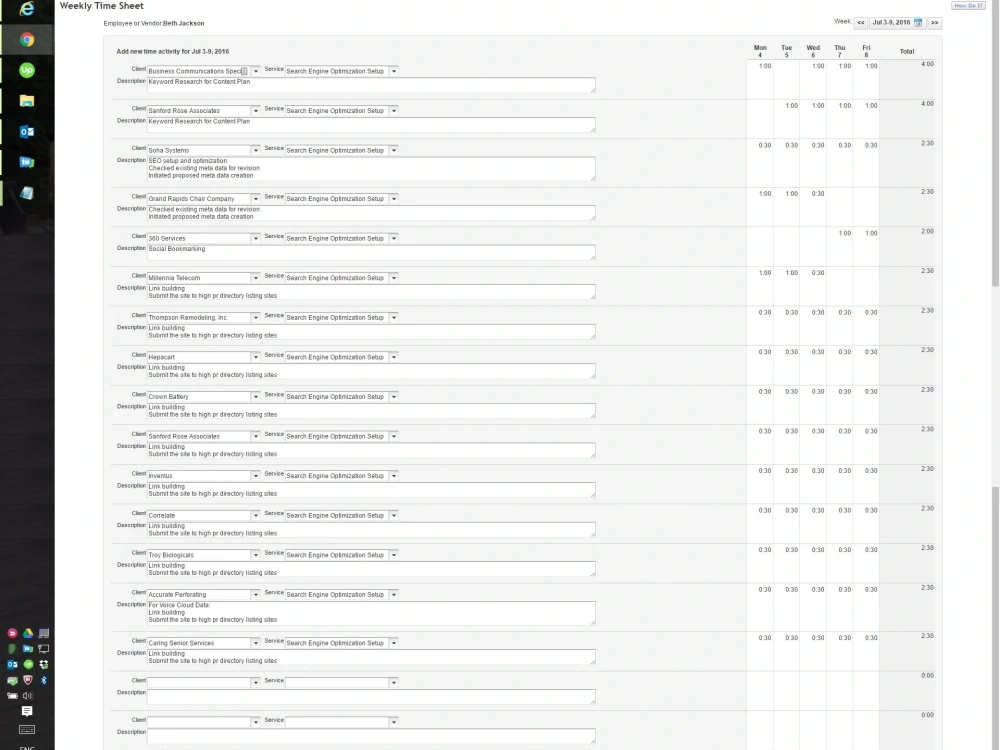
Task: Open the Millennia Telecom client dropdown
Action: click(256, 278)
